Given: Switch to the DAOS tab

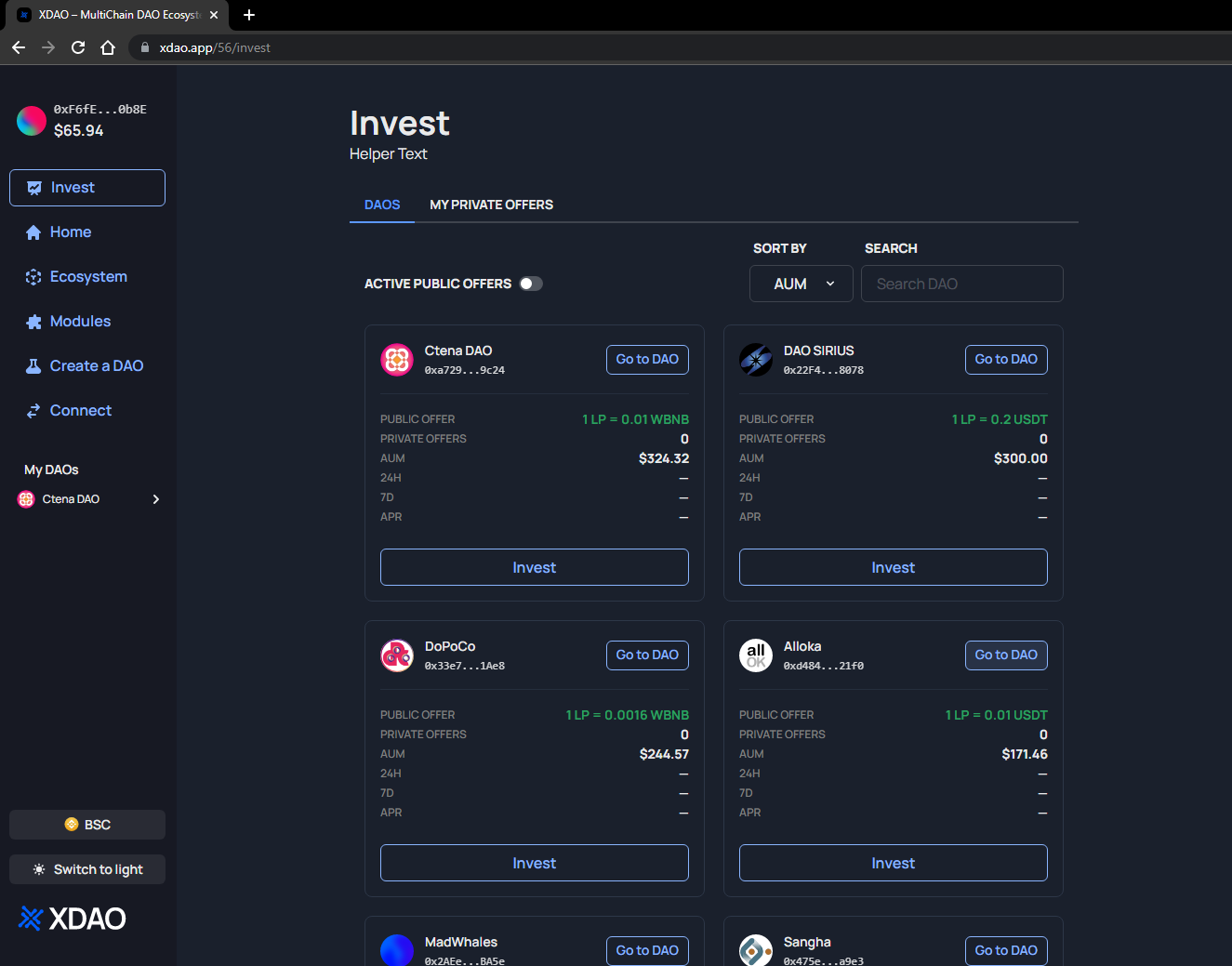Looking at the screenshot, I should 382,205.
